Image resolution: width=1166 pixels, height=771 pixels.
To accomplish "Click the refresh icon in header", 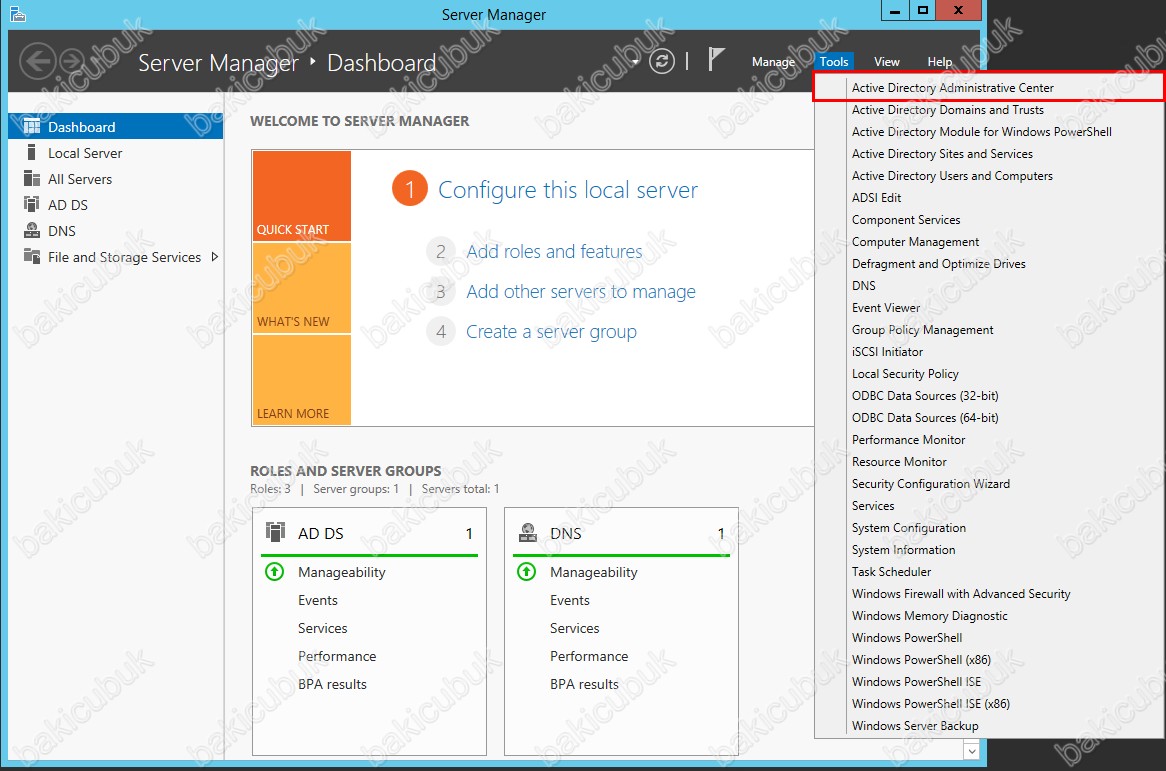I will [x=662, y=61].
